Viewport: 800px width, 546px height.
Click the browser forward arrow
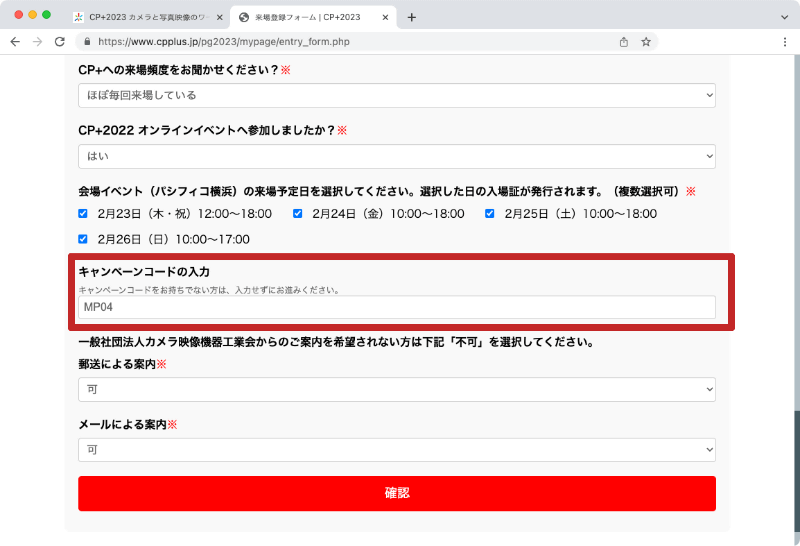tap(37, 42)
